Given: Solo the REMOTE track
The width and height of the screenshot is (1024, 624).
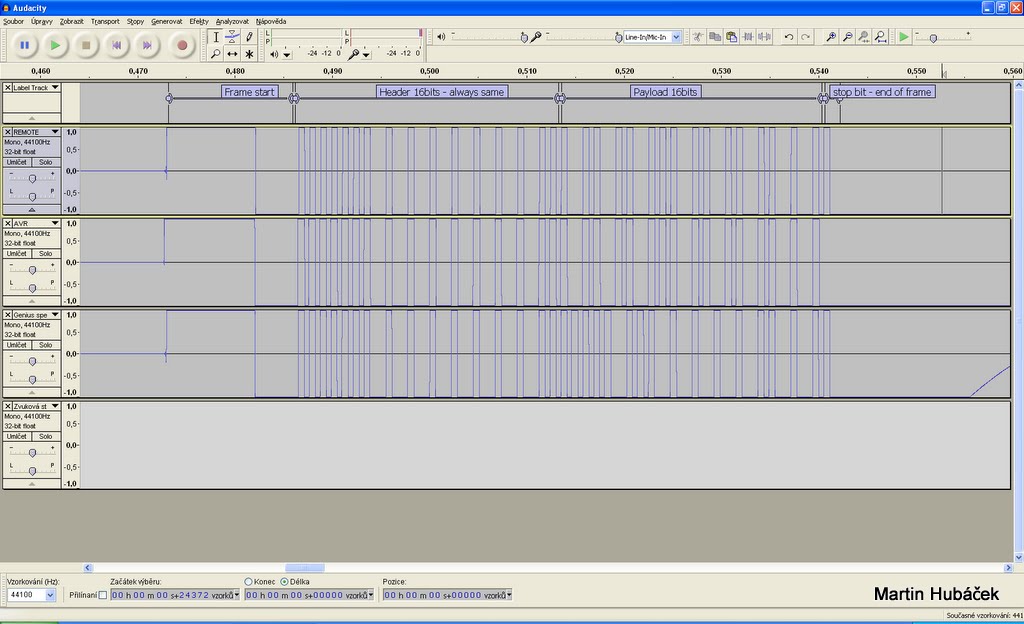Looking at the screenshot, I should click(46, 162).
